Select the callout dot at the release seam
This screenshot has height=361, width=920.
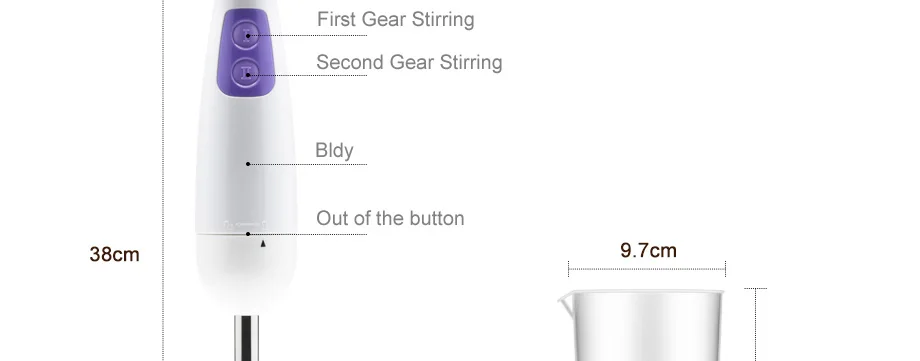[248, 234]
